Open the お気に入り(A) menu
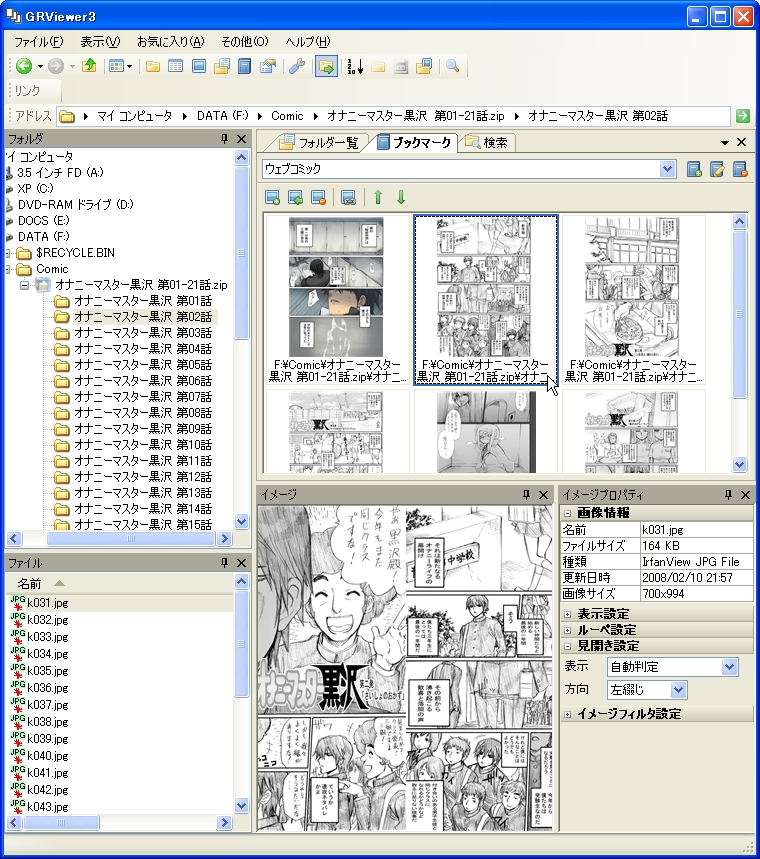This screenshot has width=760, height=859. point(170,42)
